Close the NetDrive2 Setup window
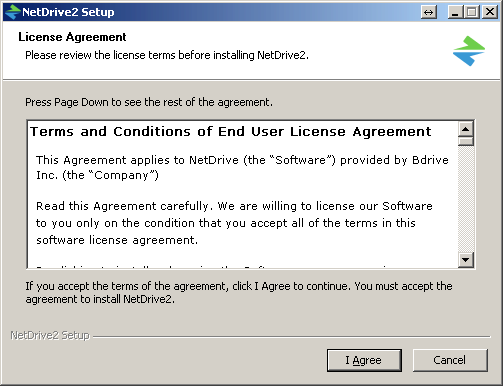The image size is (503, 386). point(490,12)
